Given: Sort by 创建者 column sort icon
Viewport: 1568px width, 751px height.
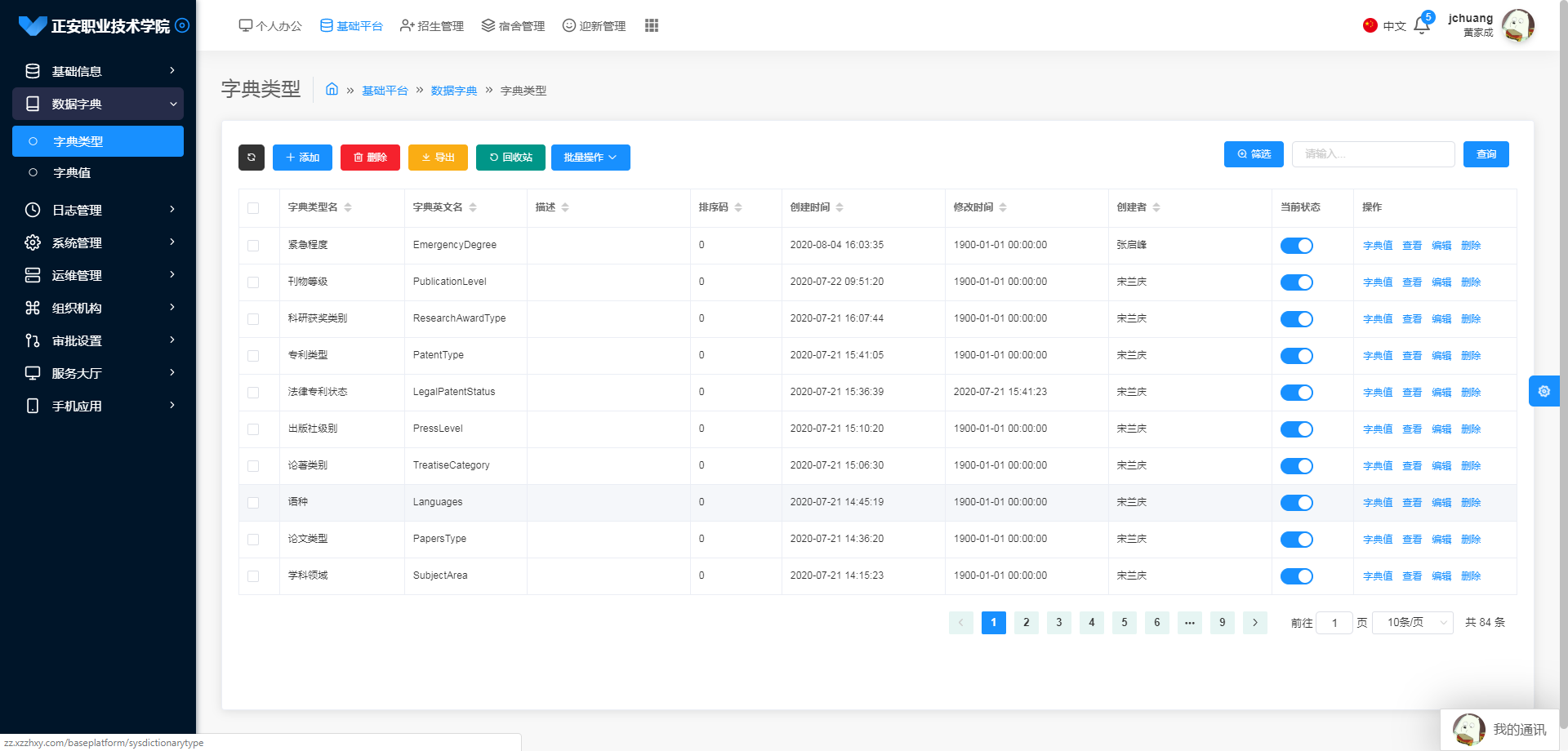Looking at the screenshot, I should [1156, 207].
